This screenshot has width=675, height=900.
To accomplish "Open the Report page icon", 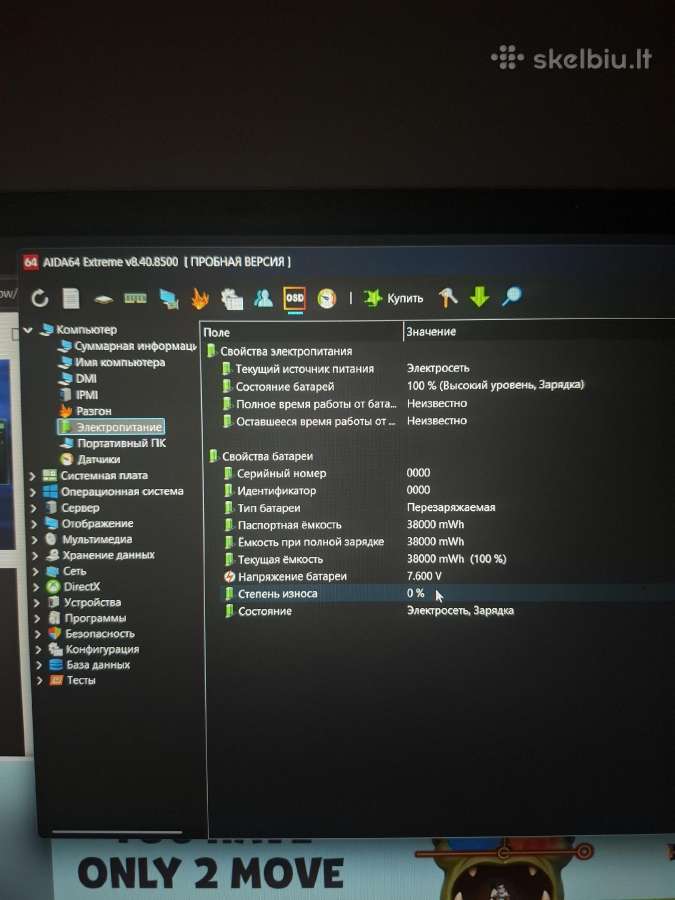I will (71, 298).
